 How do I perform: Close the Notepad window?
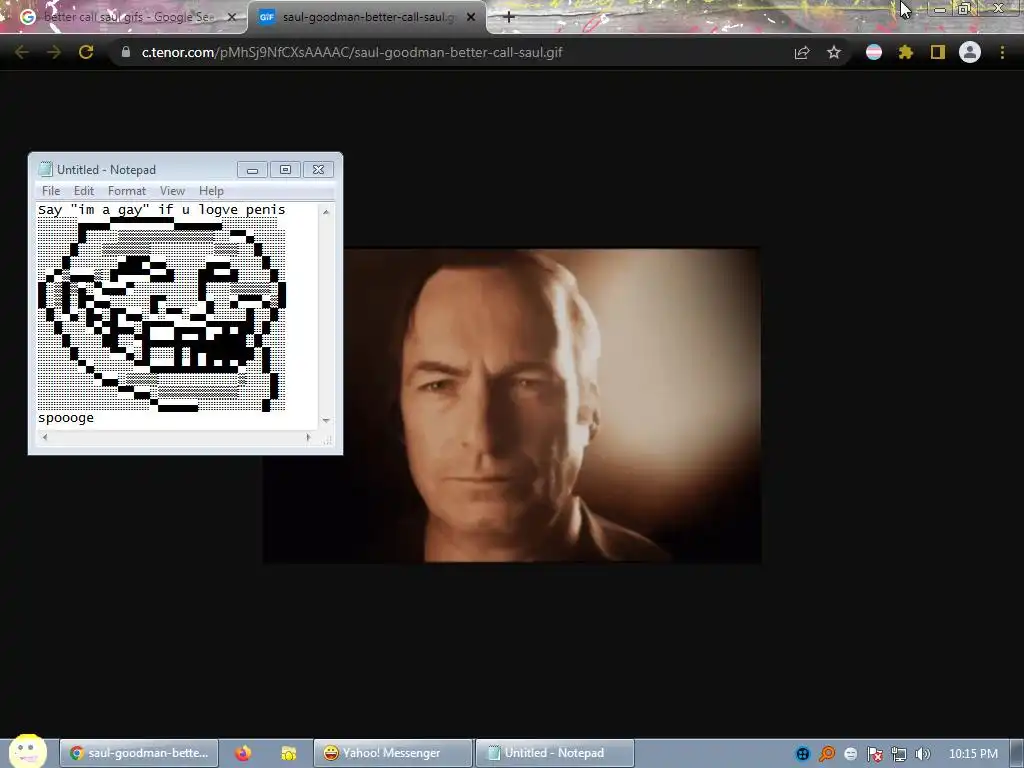[x=318, y=170]
